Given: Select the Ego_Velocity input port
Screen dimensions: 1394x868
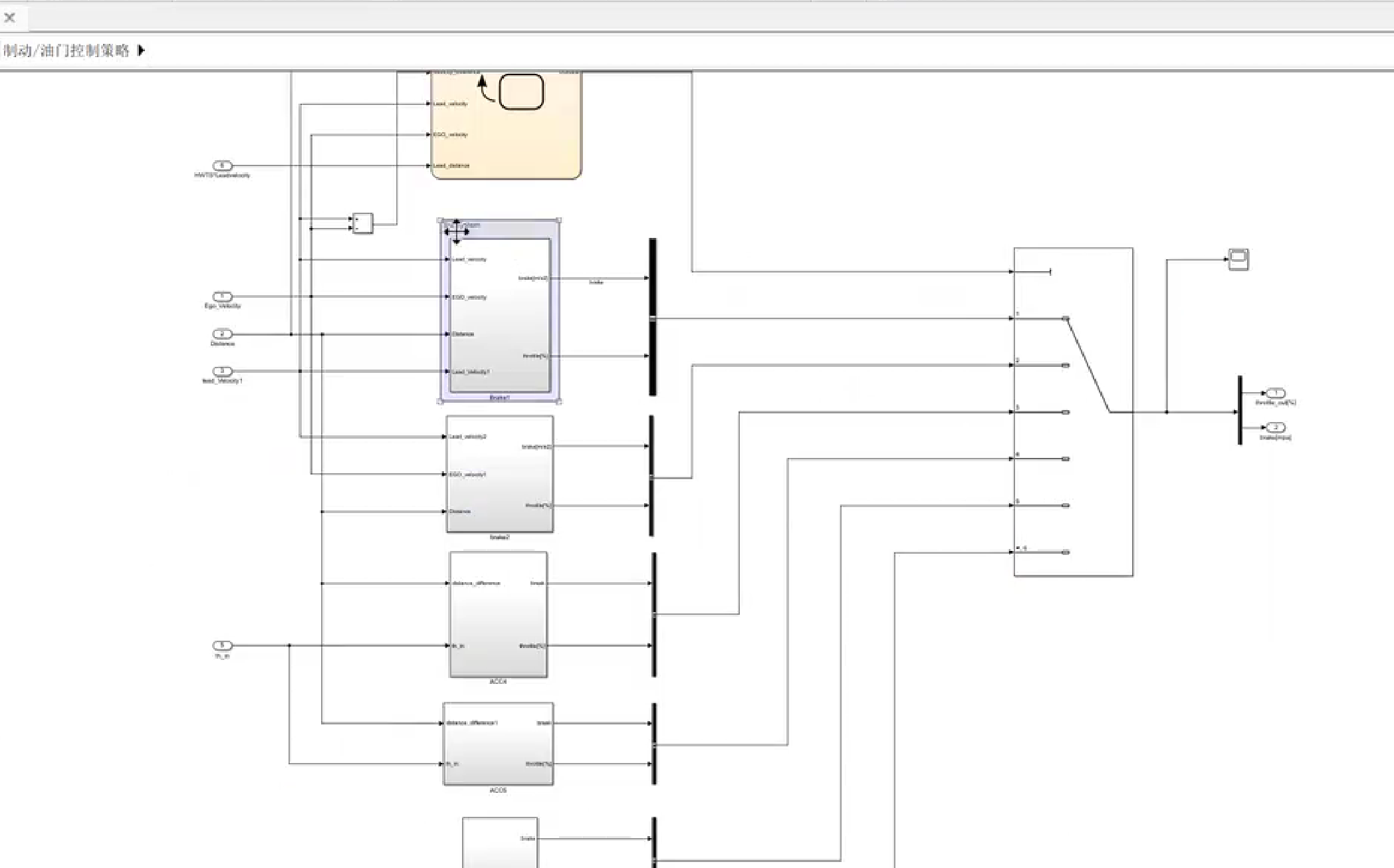Looking at the screenshot, I should [222, 296].
